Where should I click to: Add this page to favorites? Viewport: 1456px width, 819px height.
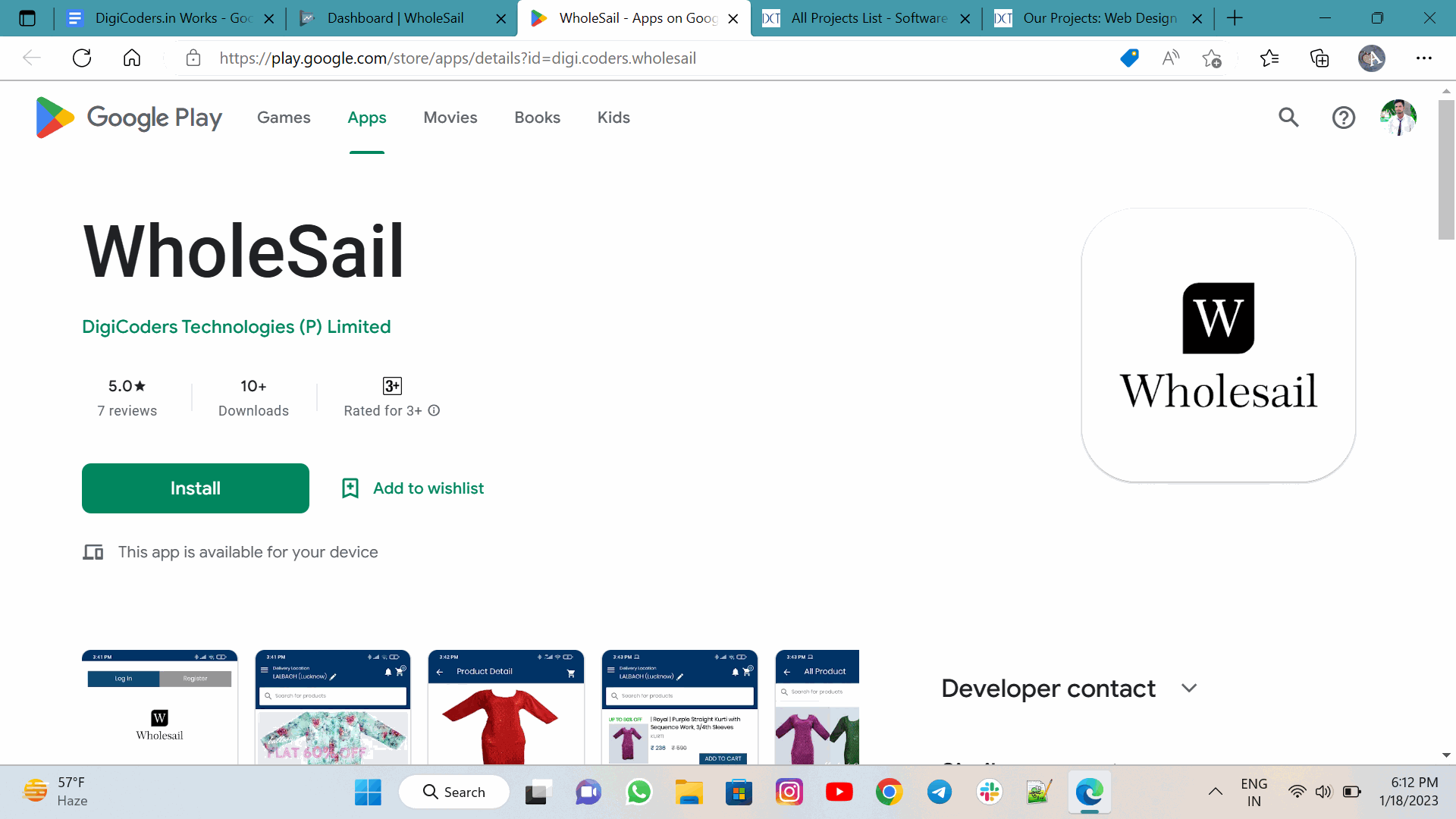tap(1212, 58)
